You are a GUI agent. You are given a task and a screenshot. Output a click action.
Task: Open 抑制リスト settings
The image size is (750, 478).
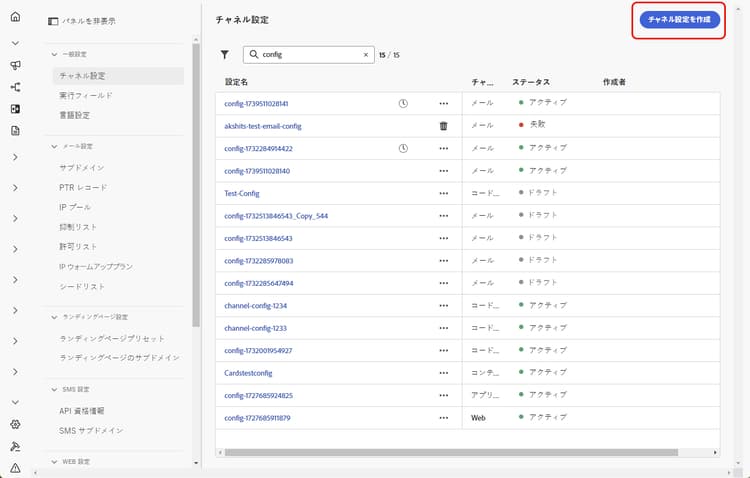78,227
